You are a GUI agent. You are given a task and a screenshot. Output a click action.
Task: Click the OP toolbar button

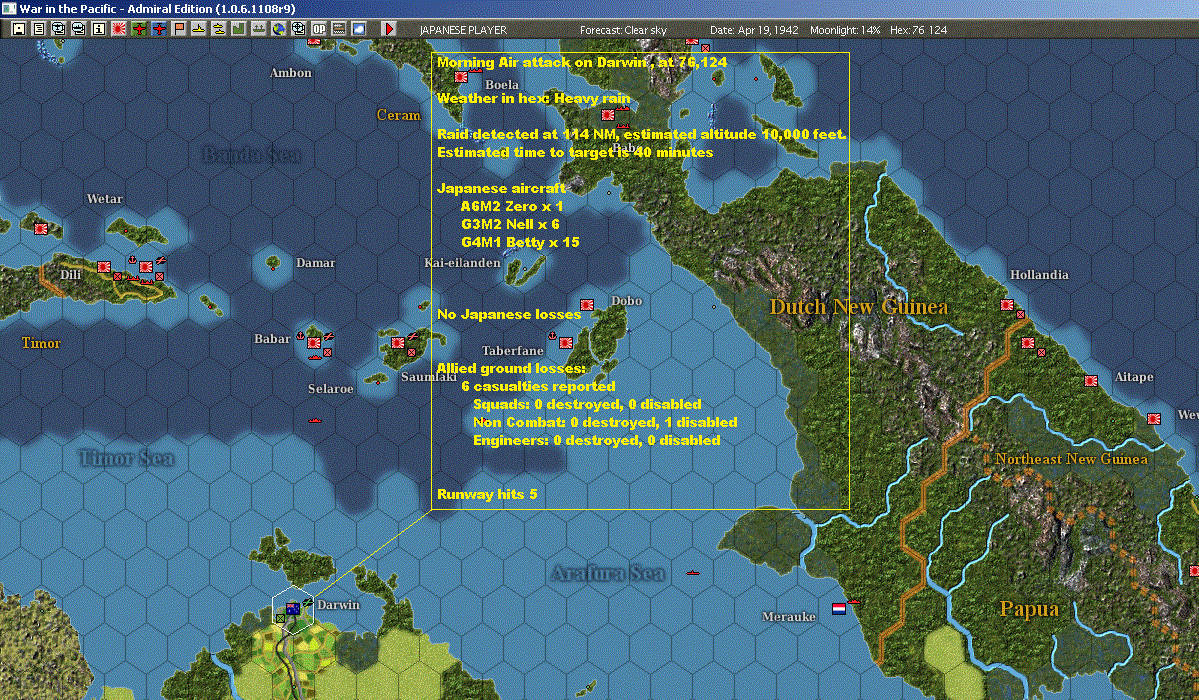[319, 29]
